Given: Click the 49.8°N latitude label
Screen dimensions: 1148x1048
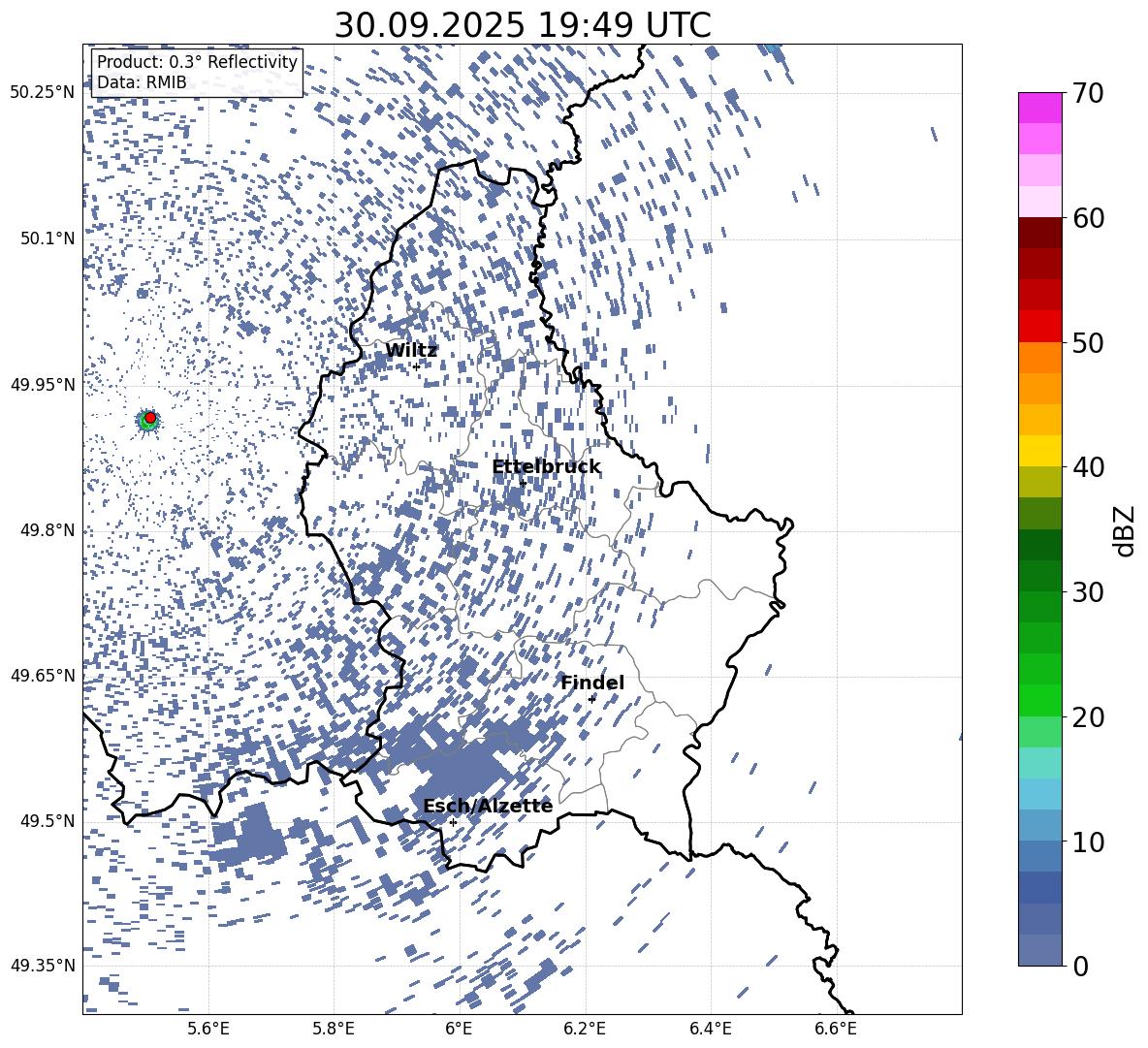Looking at the screenshot, I should click(48, 530).
